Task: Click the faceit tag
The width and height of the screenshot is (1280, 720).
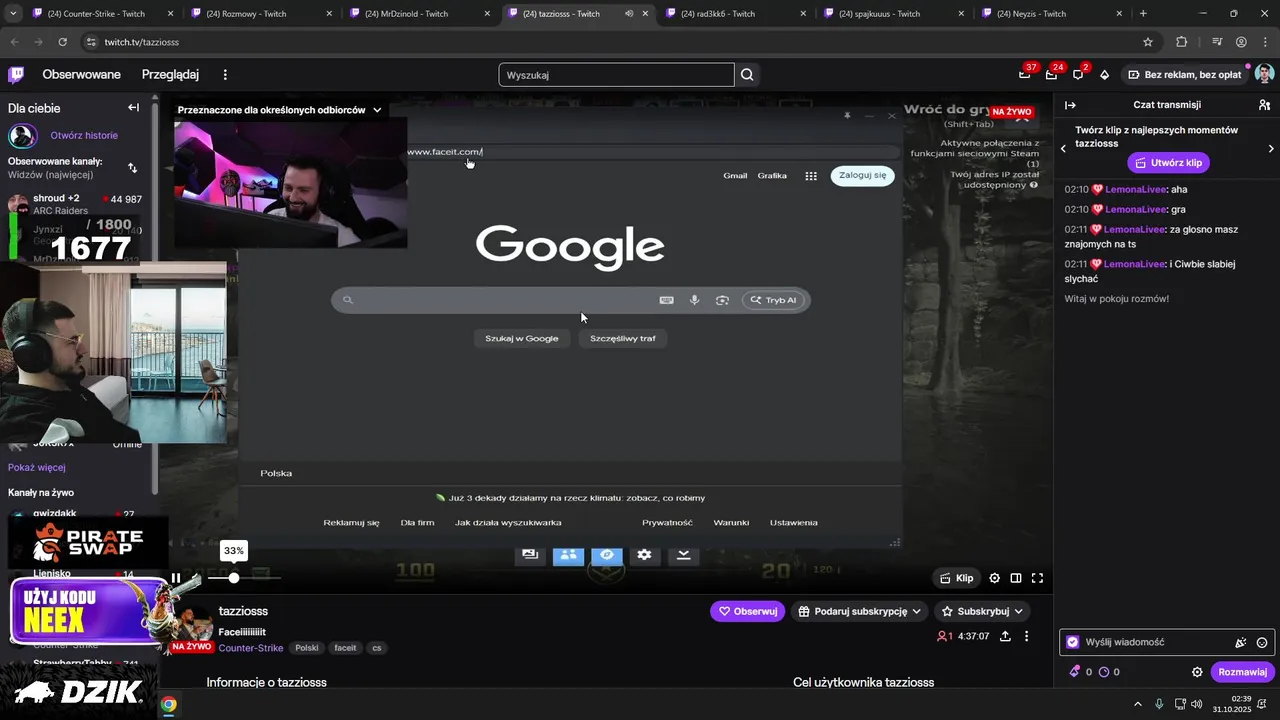Action: tap(345, 648)
